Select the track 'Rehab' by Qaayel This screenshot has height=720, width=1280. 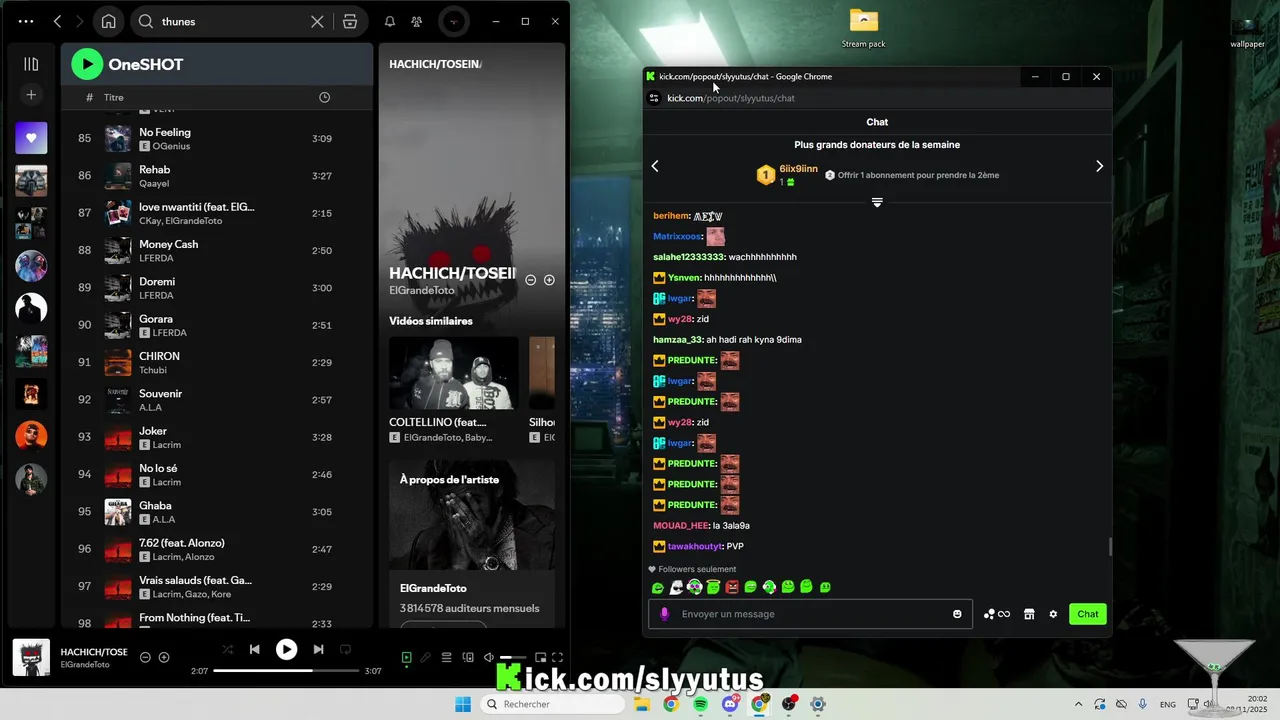(217, 176)
